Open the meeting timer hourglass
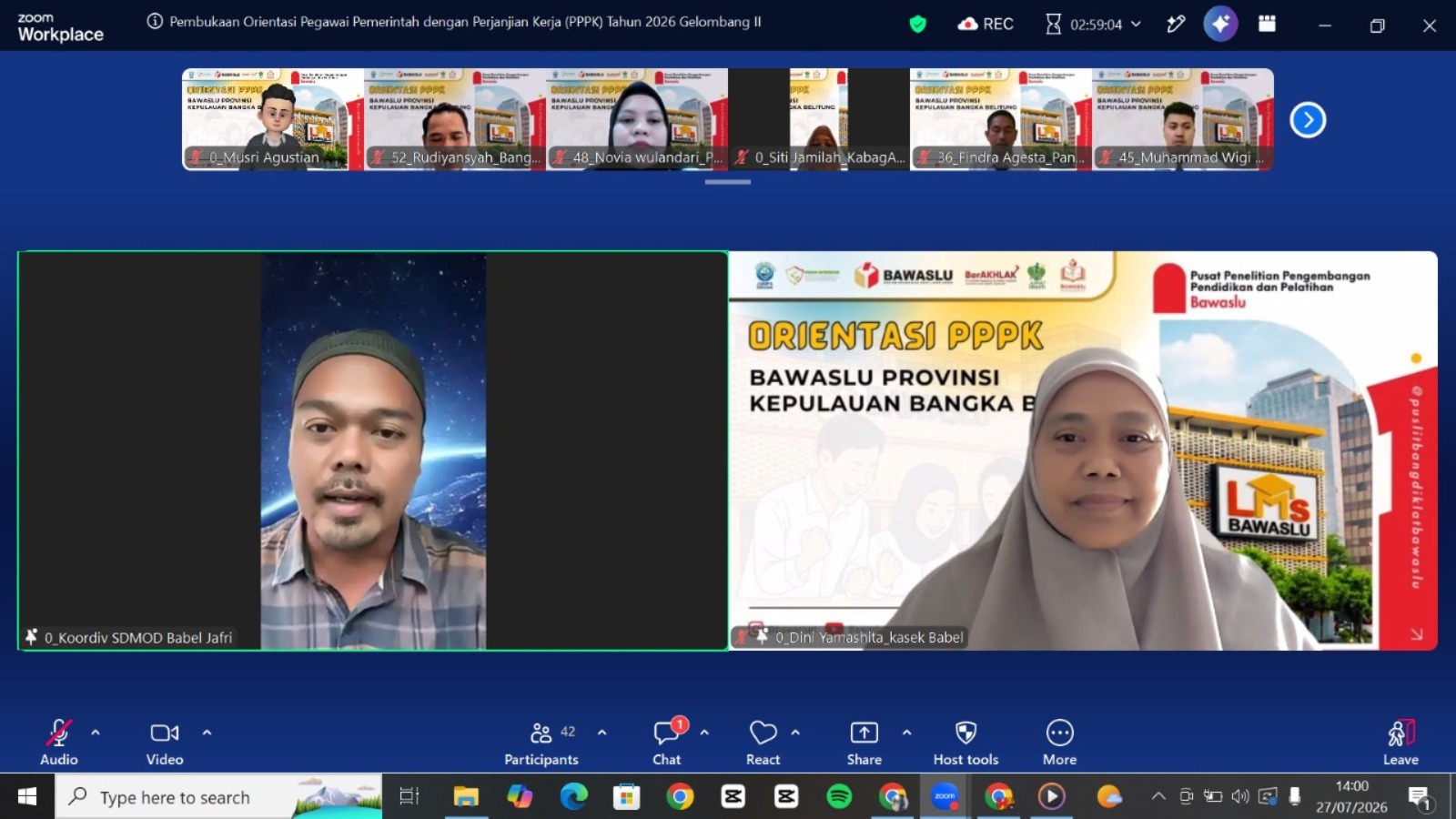 [1053, 24]
